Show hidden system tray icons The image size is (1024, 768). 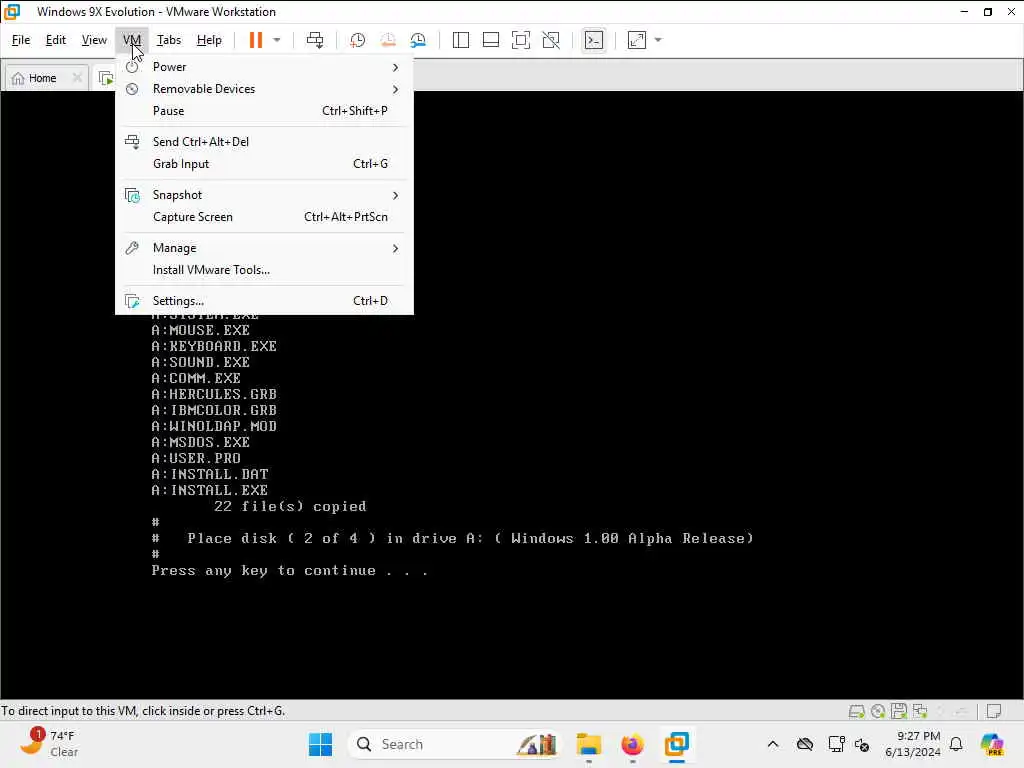tap(773, 744)
